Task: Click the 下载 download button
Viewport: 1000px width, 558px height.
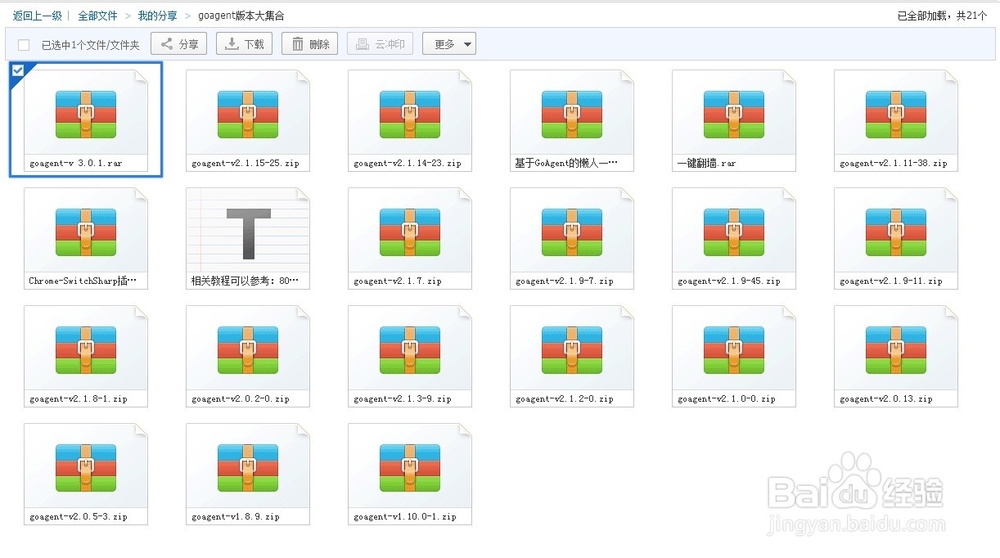Action: (x=244, y=44)
